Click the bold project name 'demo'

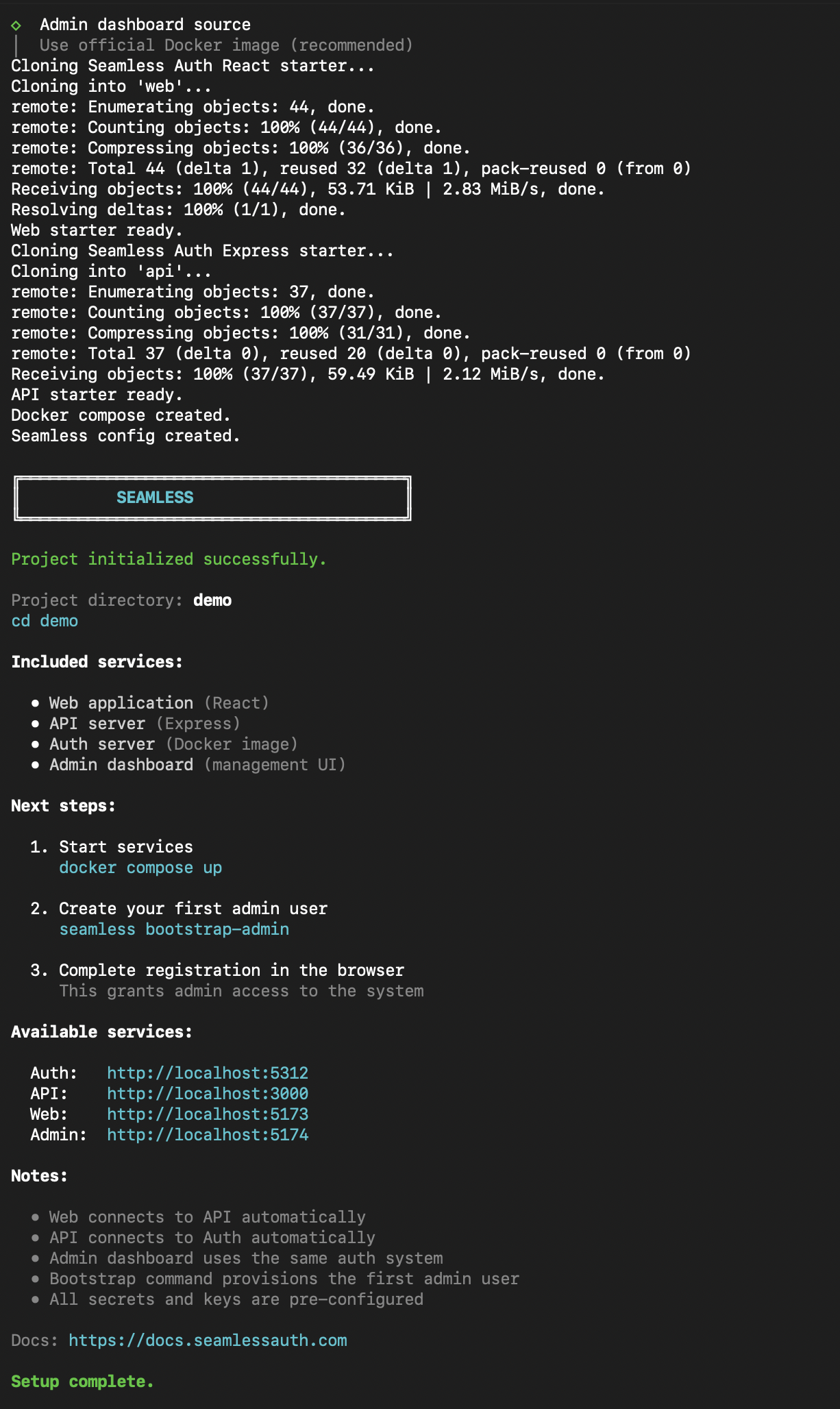[212, 600]
